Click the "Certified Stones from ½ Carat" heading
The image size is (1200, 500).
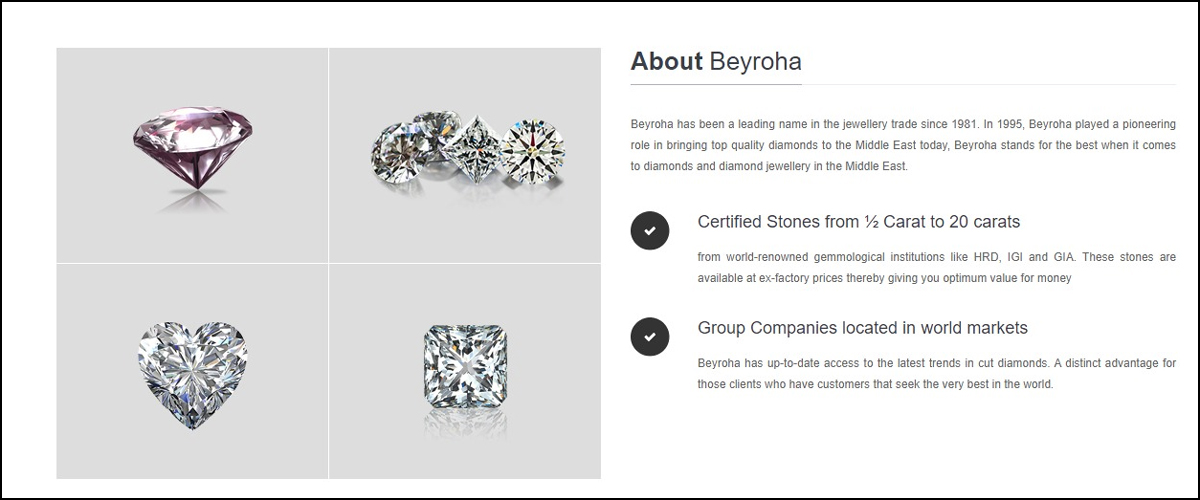(858, 221)
